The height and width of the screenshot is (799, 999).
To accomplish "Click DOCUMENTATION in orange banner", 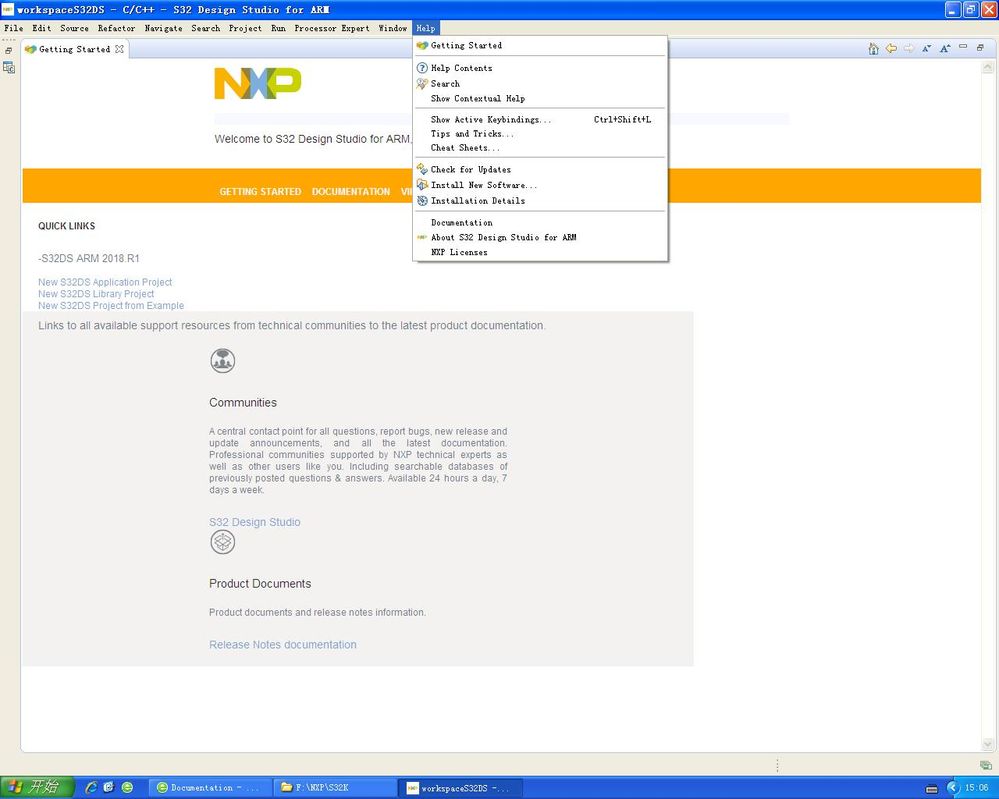I will (350, 191).
